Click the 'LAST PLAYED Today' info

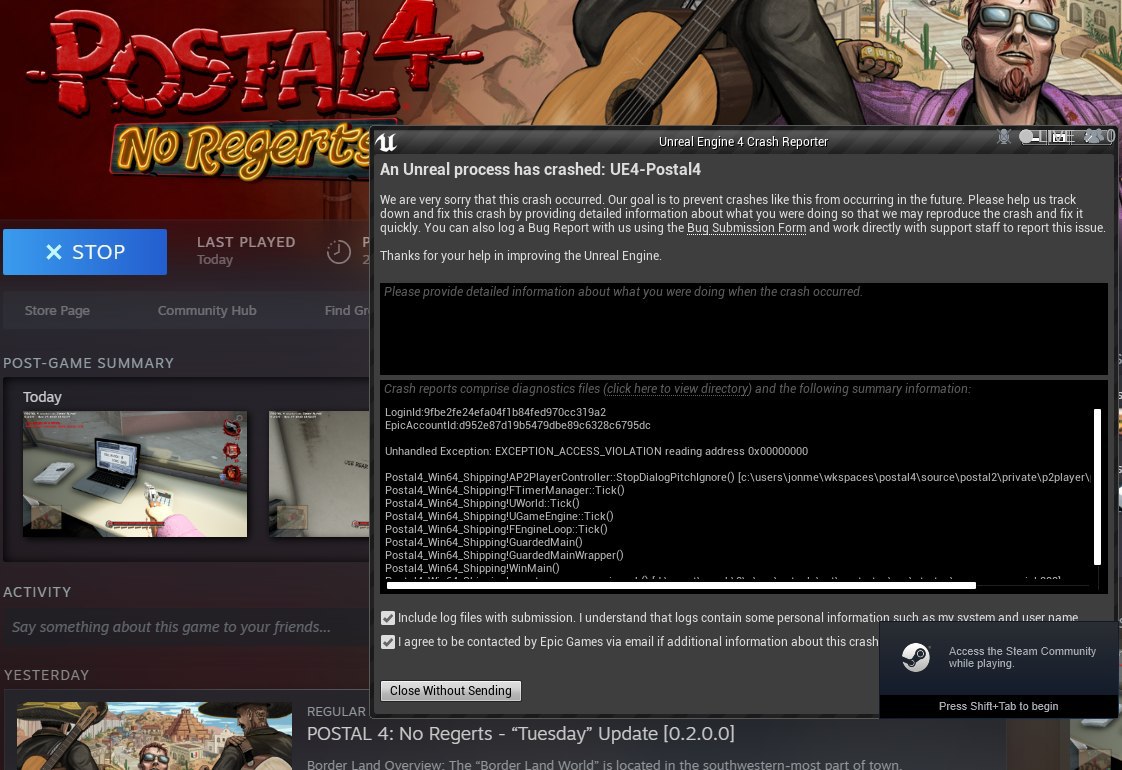point(246,250)
